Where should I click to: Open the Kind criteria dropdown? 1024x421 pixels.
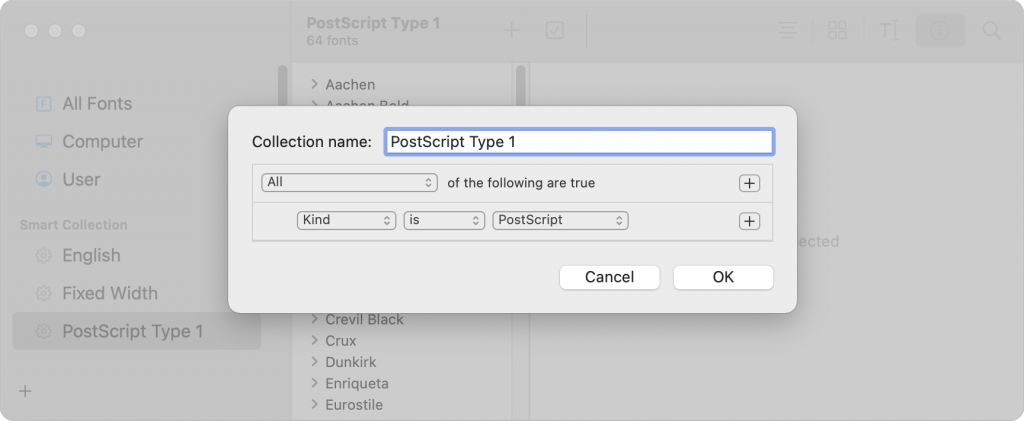346,220
